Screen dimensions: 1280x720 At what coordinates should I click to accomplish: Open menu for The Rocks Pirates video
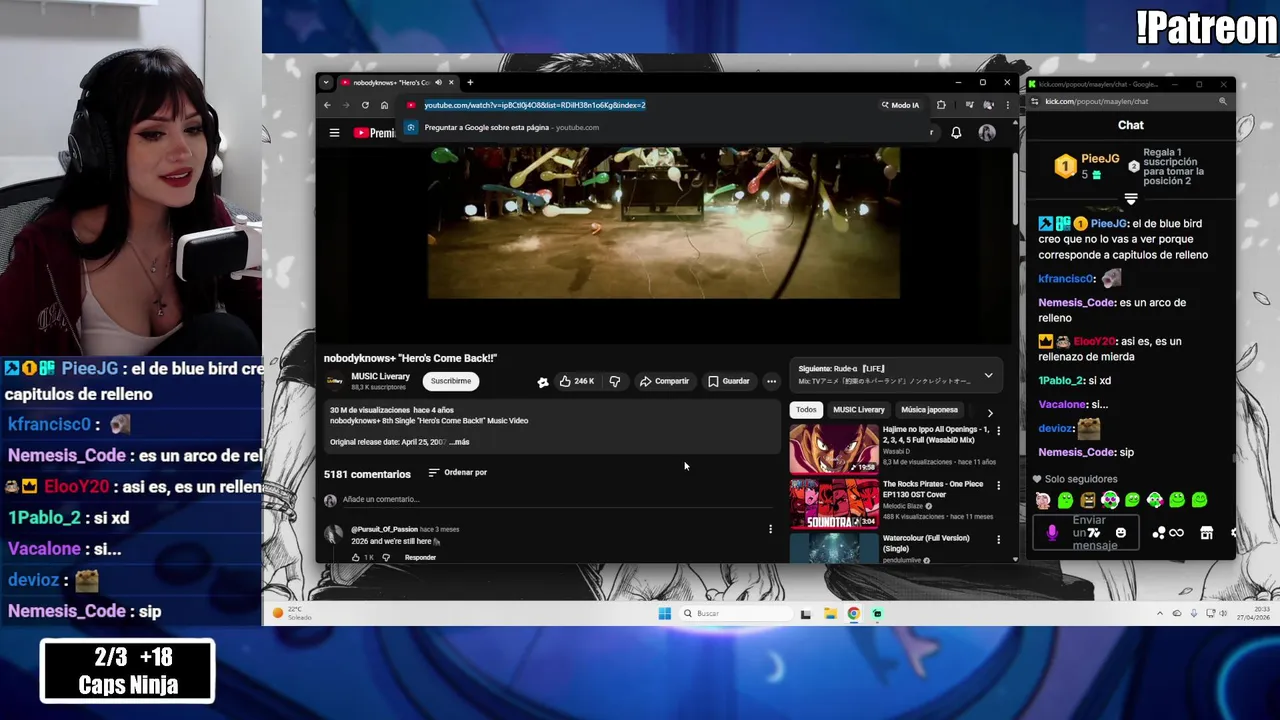(x=998, y=485)
